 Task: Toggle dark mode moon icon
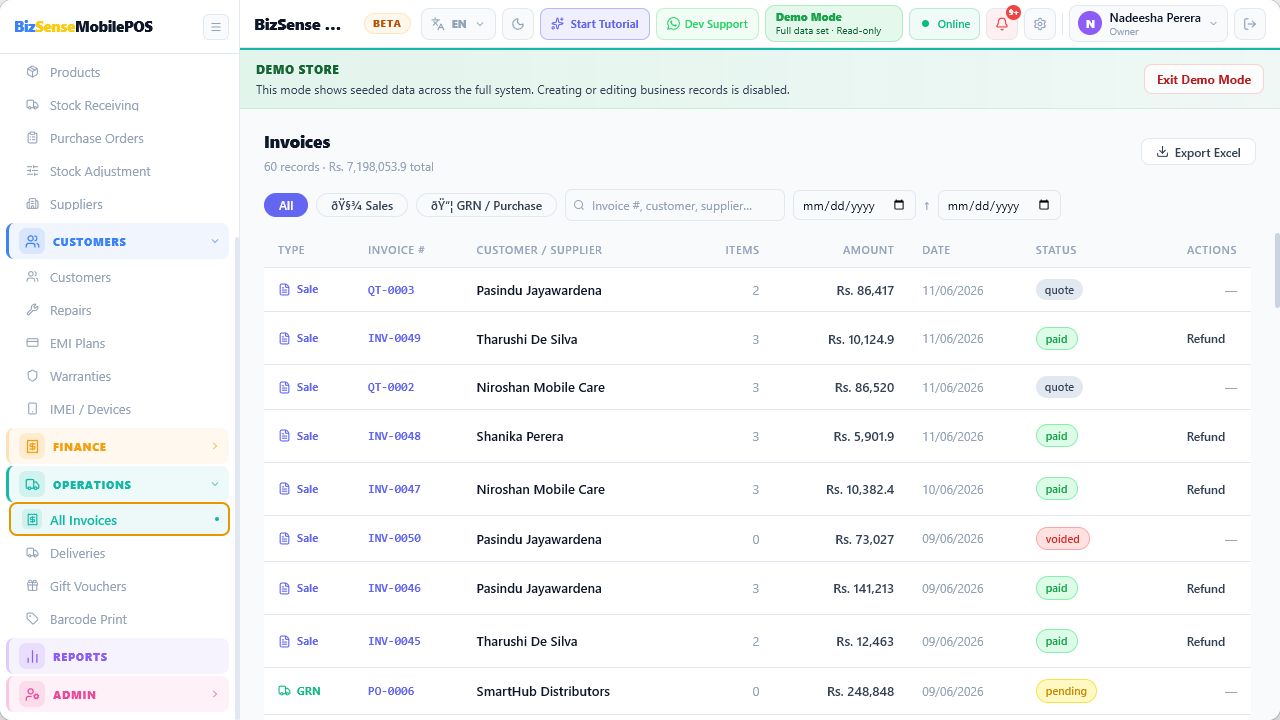[x=518, y=24]
